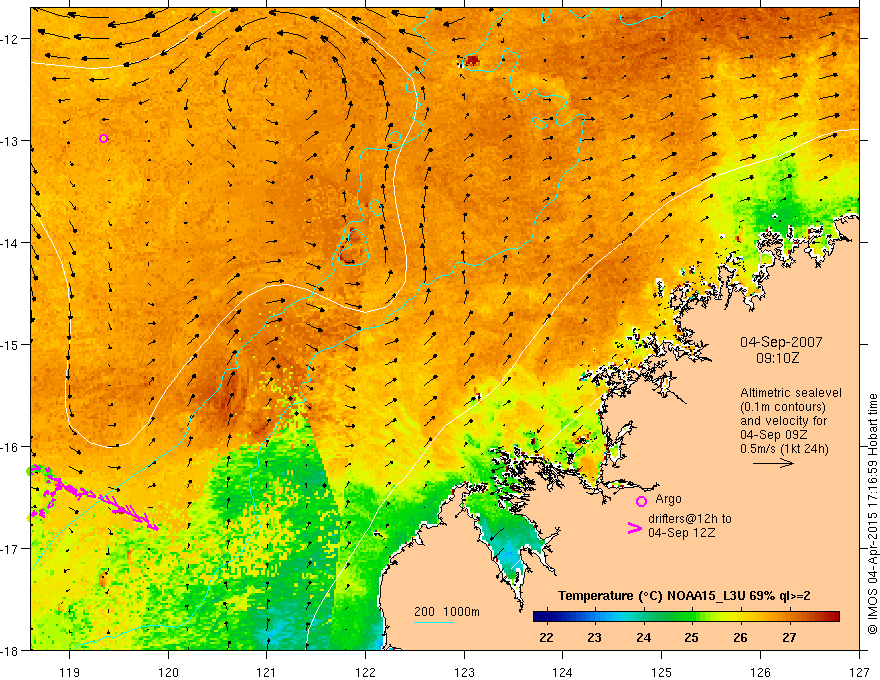
Task: Click the 0.5m/s velocity scale arrow
Action: pos(773,463)
